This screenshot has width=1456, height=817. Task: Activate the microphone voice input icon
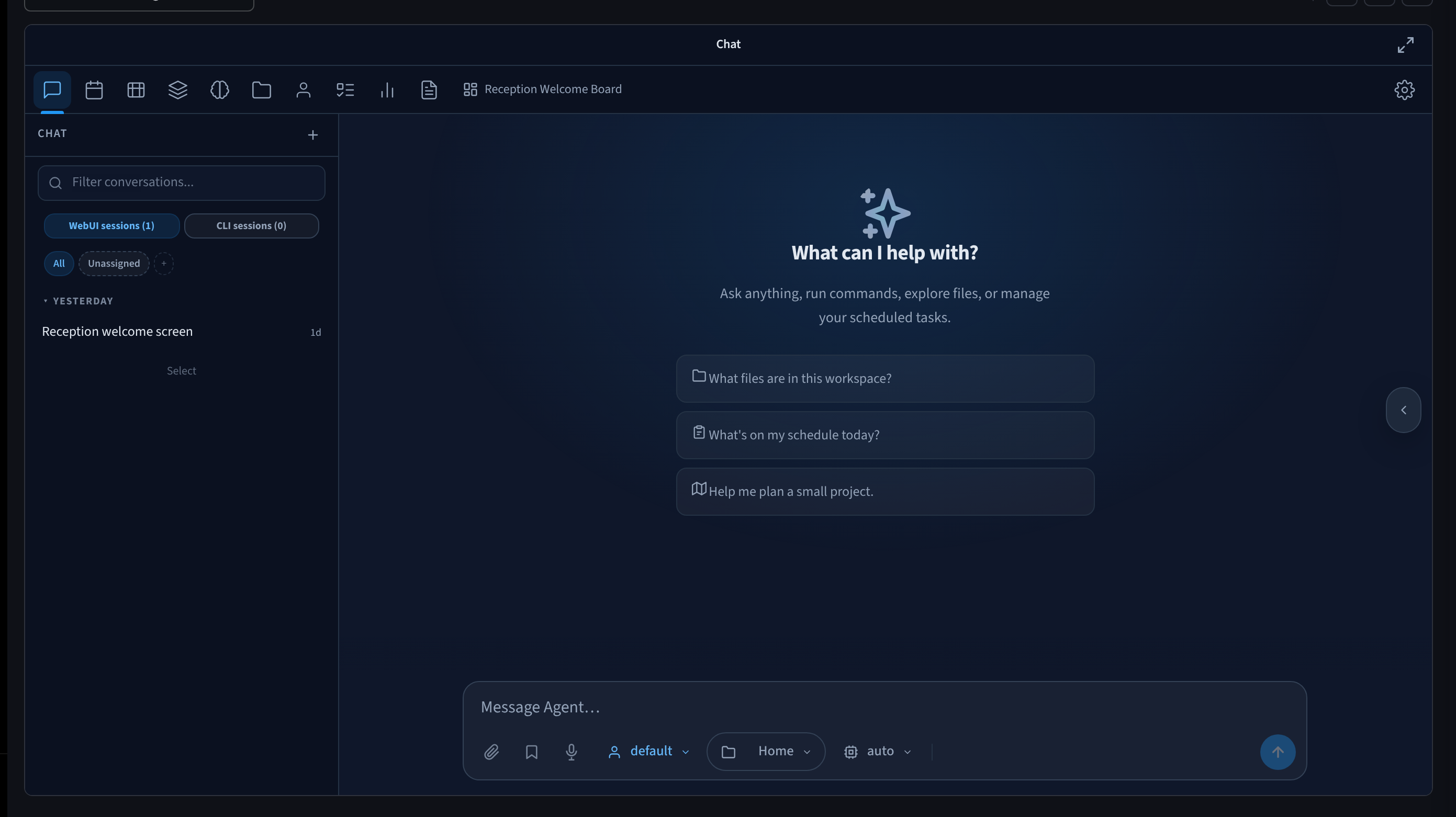pos(571,752)
